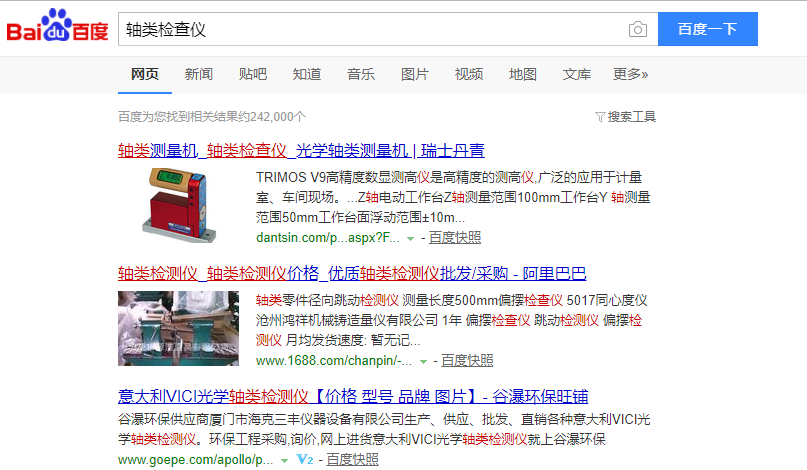This screenshot has height=470, width=807.
Task: Select the 视频 tab
Action: coord(469,75)
